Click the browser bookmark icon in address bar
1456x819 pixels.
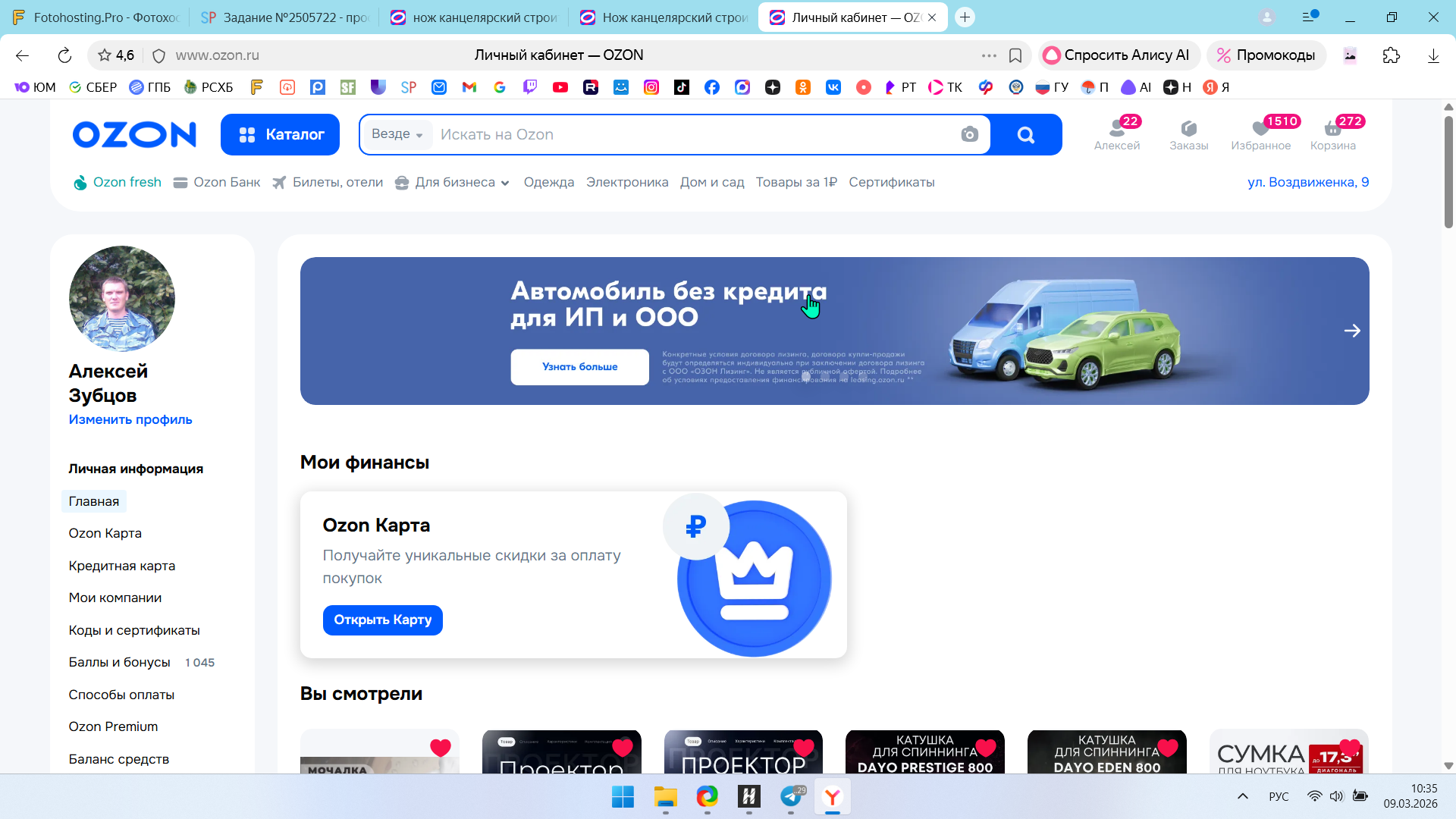[1015, 55]
